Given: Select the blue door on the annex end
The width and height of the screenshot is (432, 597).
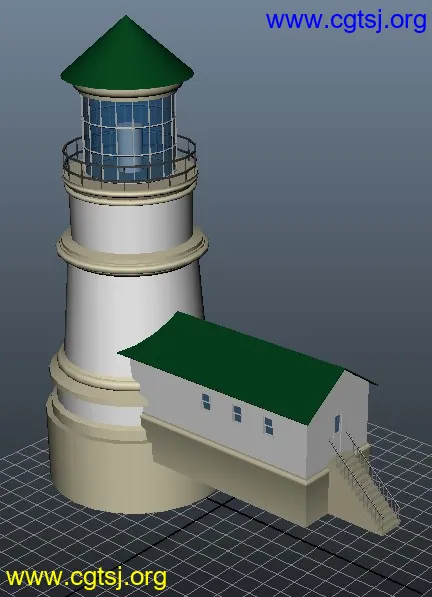Looking at the screenshot, I should 337,424.
